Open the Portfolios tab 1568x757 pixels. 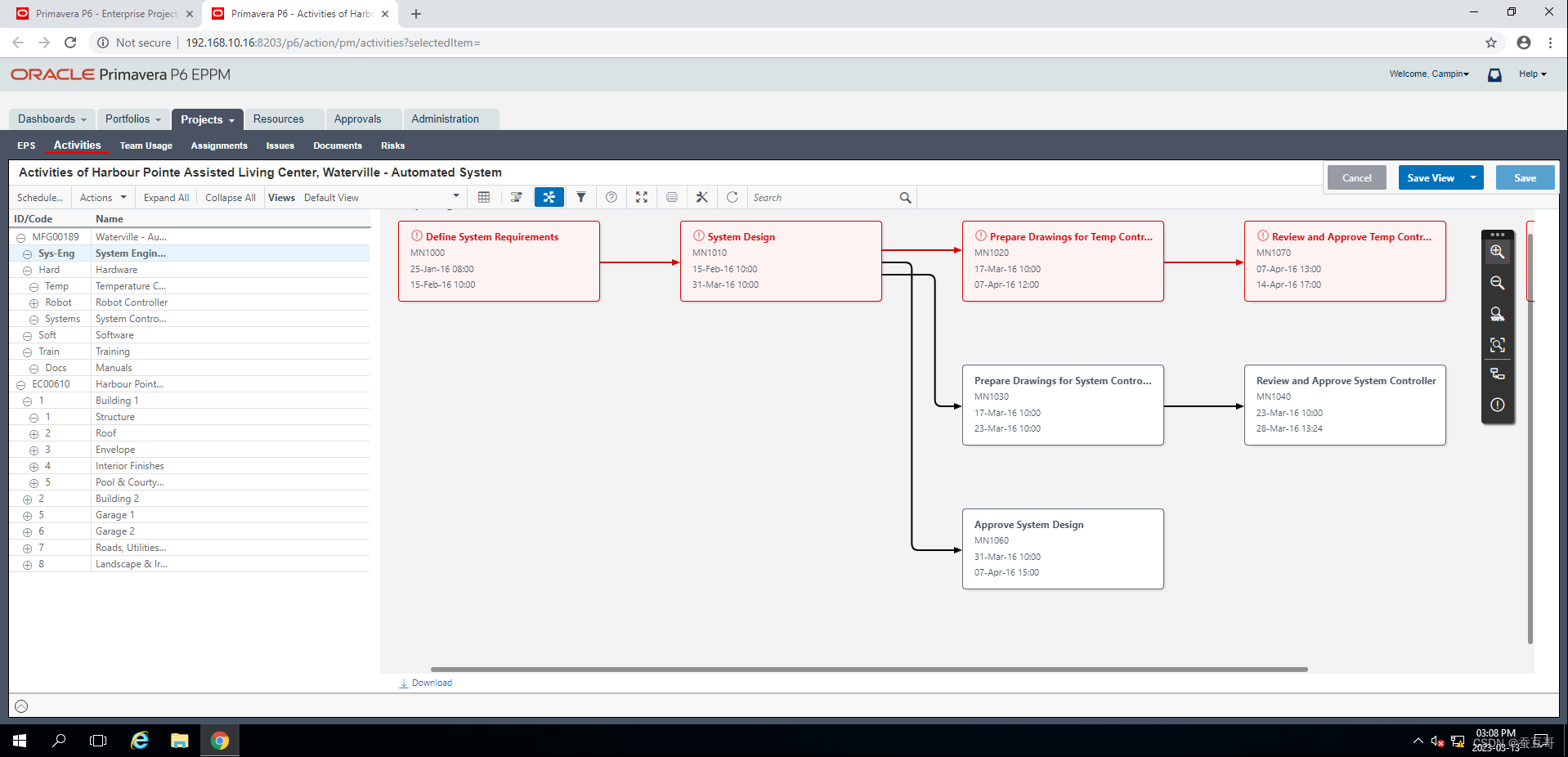(x=133, y=119)
